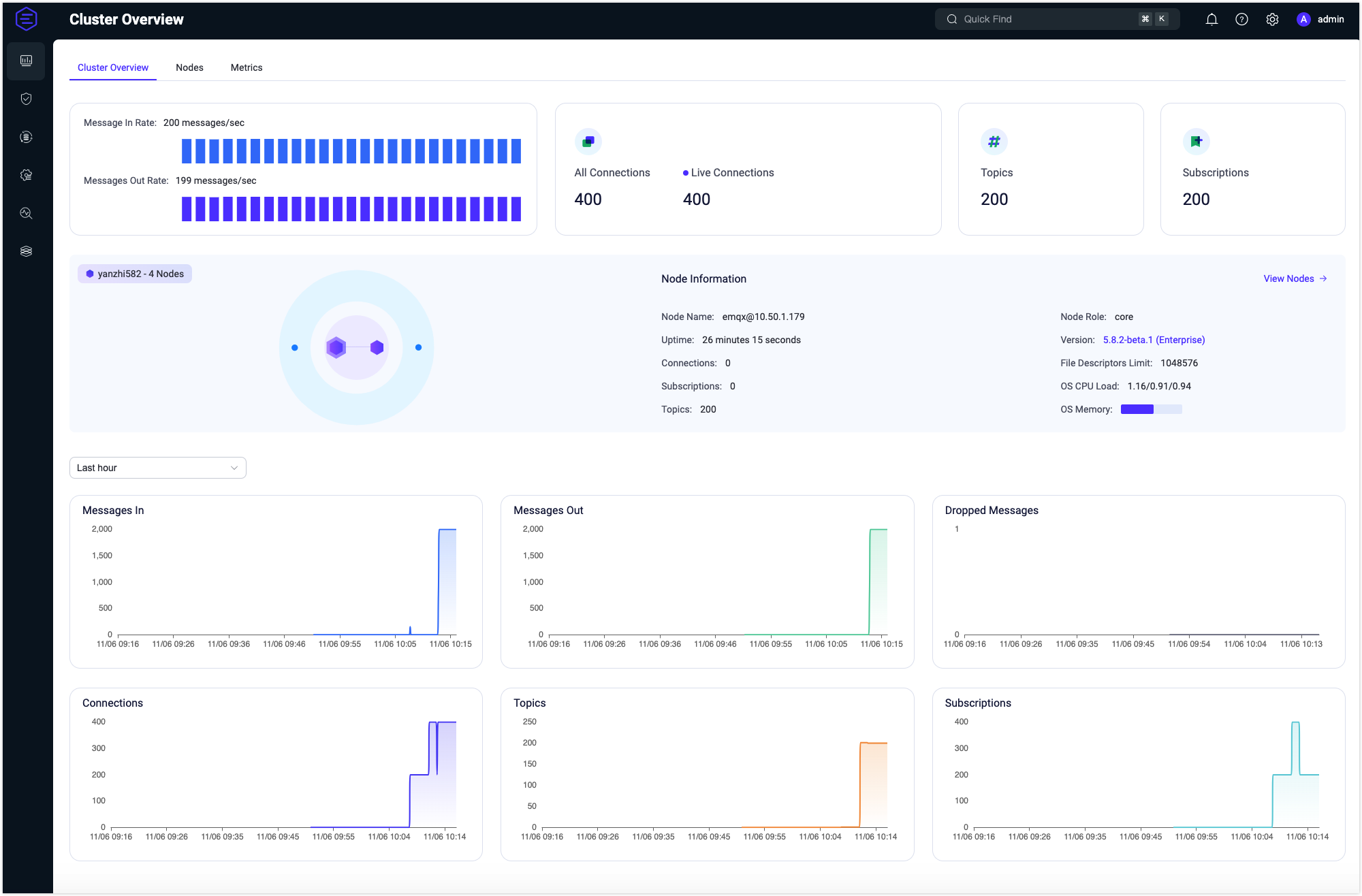The image size is (1362, 896).
Task: Click the View Nodes link
Action: 1295,278
